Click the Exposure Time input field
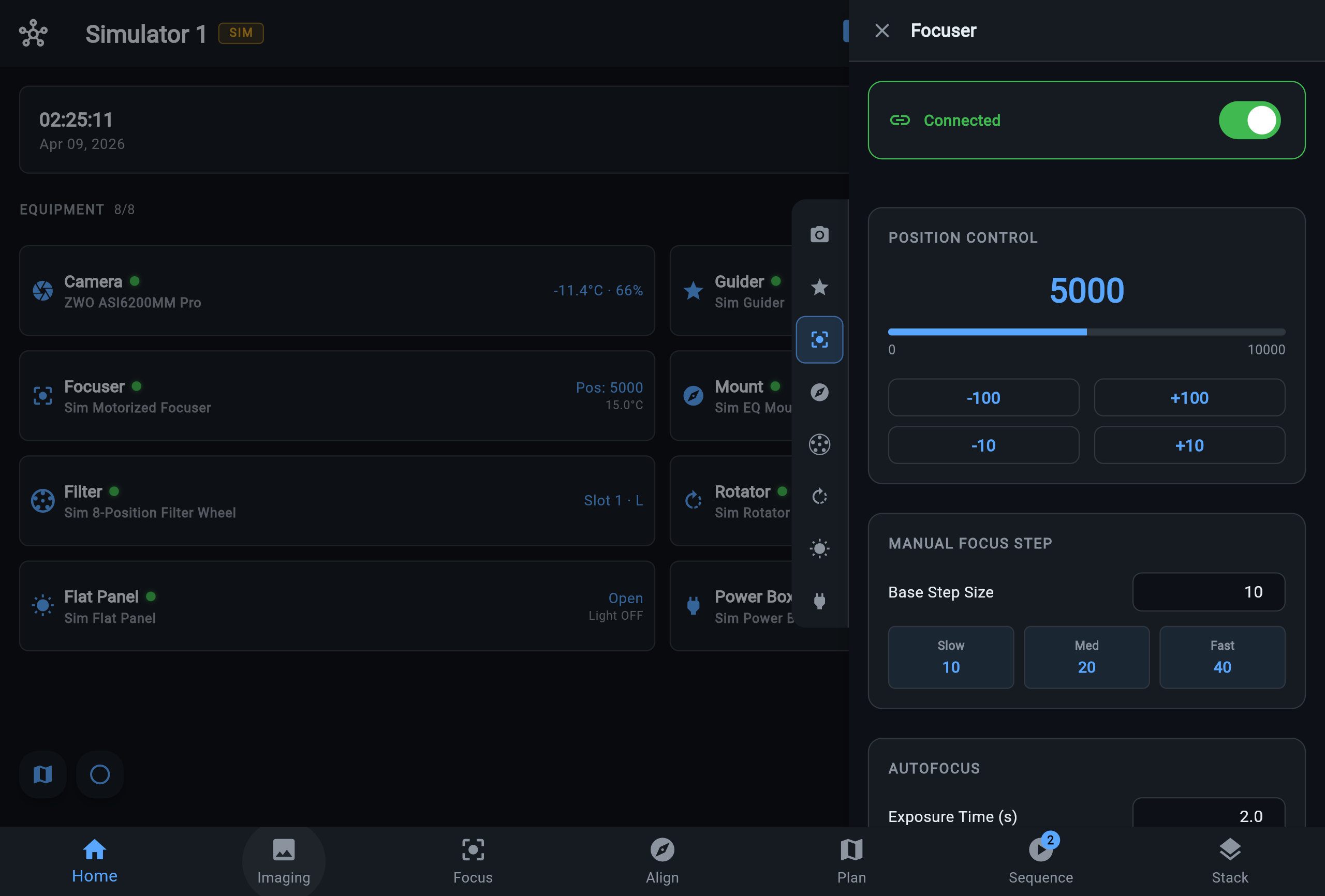The image size is (1325, 896). 1209,814
